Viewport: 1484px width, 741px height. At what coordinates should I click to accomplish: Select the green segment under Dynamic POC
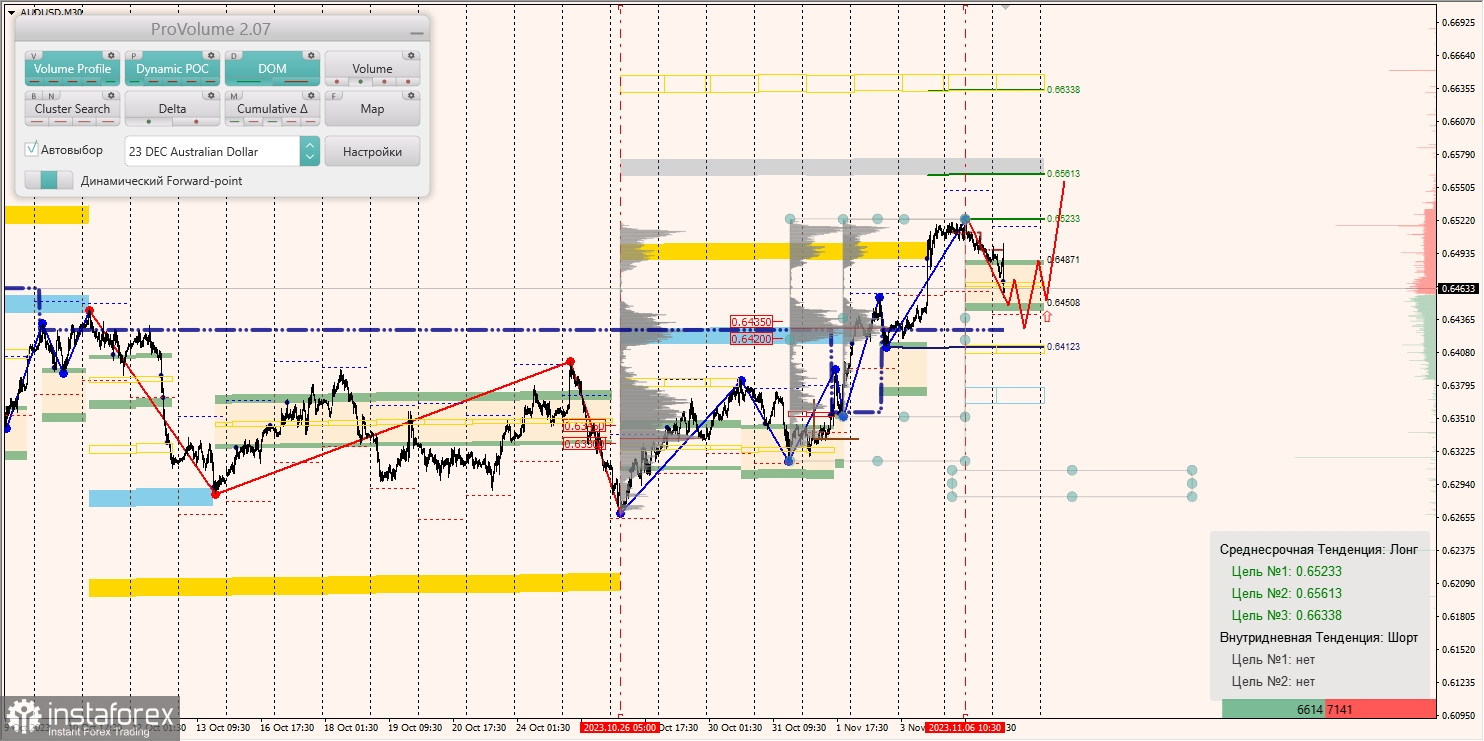[134, 81]
